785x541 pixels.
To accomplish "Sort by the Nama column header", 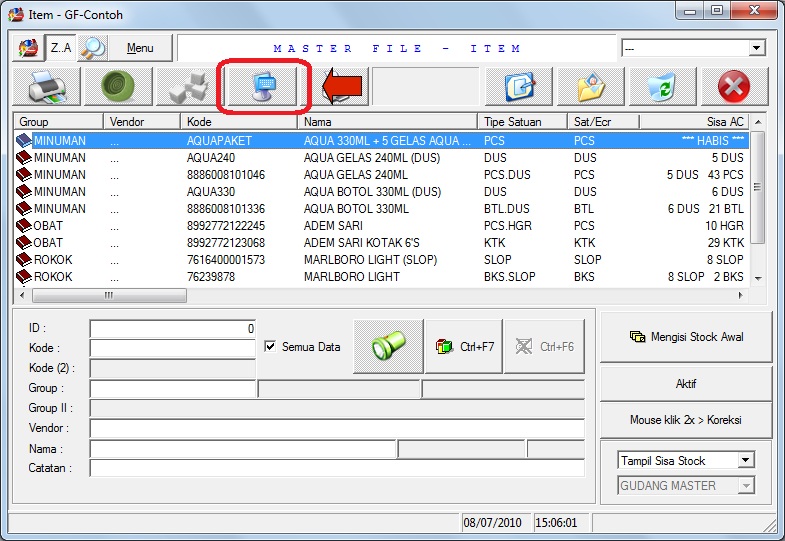I will [387, 122].
